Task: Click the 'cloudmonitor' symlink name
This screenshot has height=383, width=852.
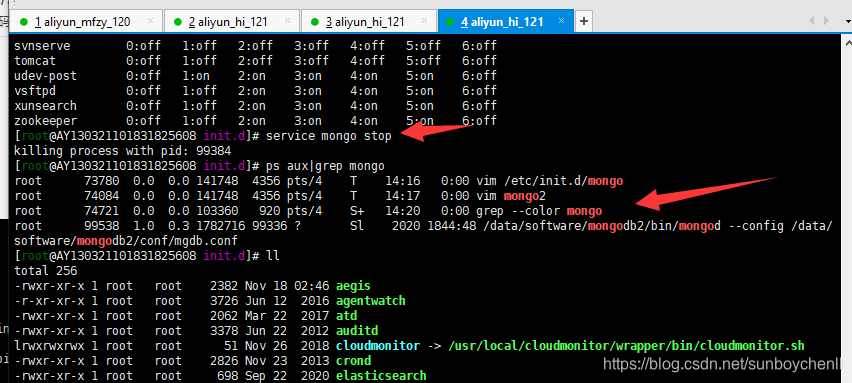Action: tap(378, 346)
